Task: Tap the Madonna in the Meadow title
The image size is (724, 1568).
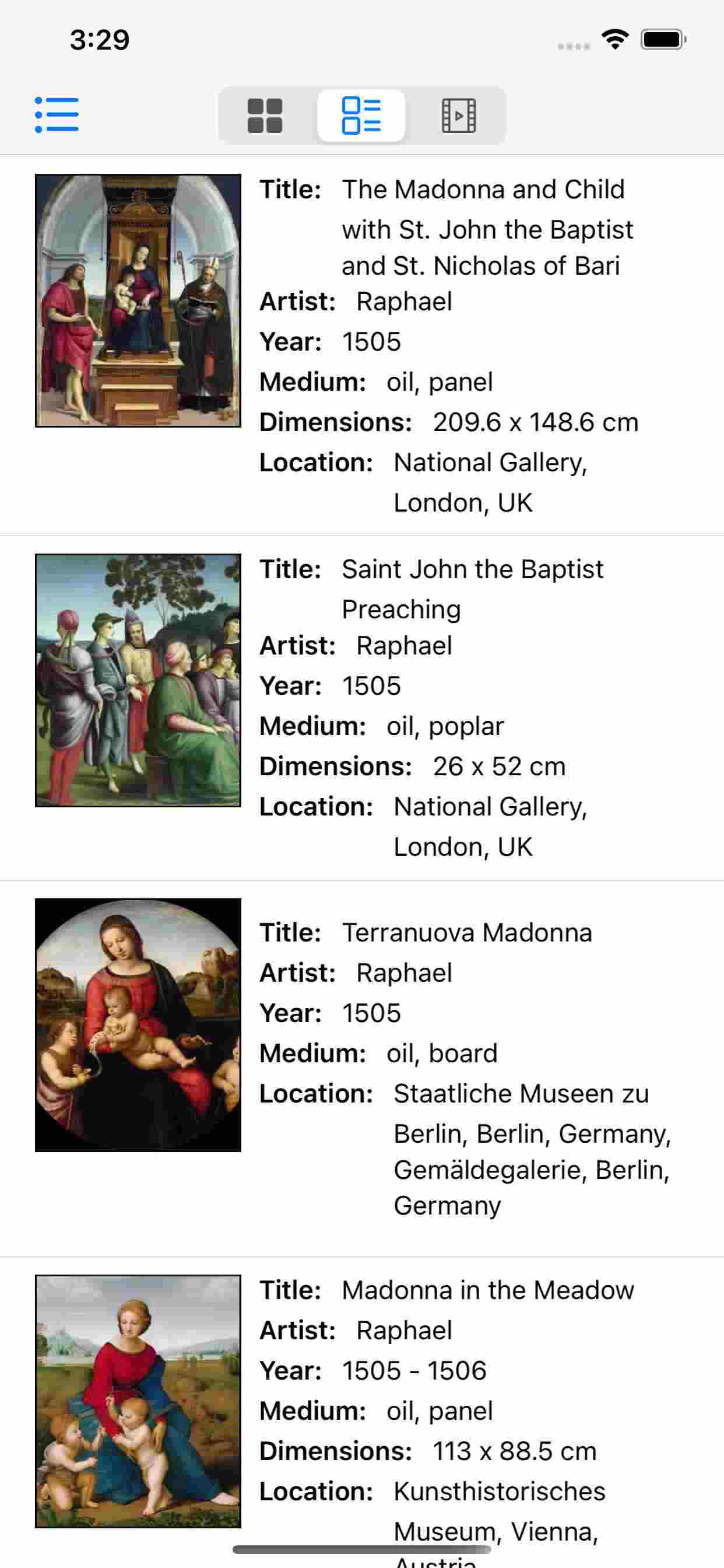Action: click(487, 1290)
